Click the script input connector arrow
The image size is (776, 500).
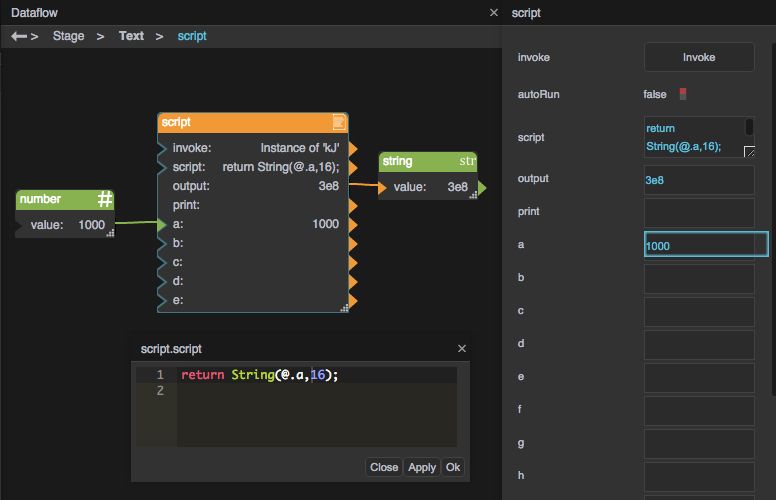[x=162, y=167]
